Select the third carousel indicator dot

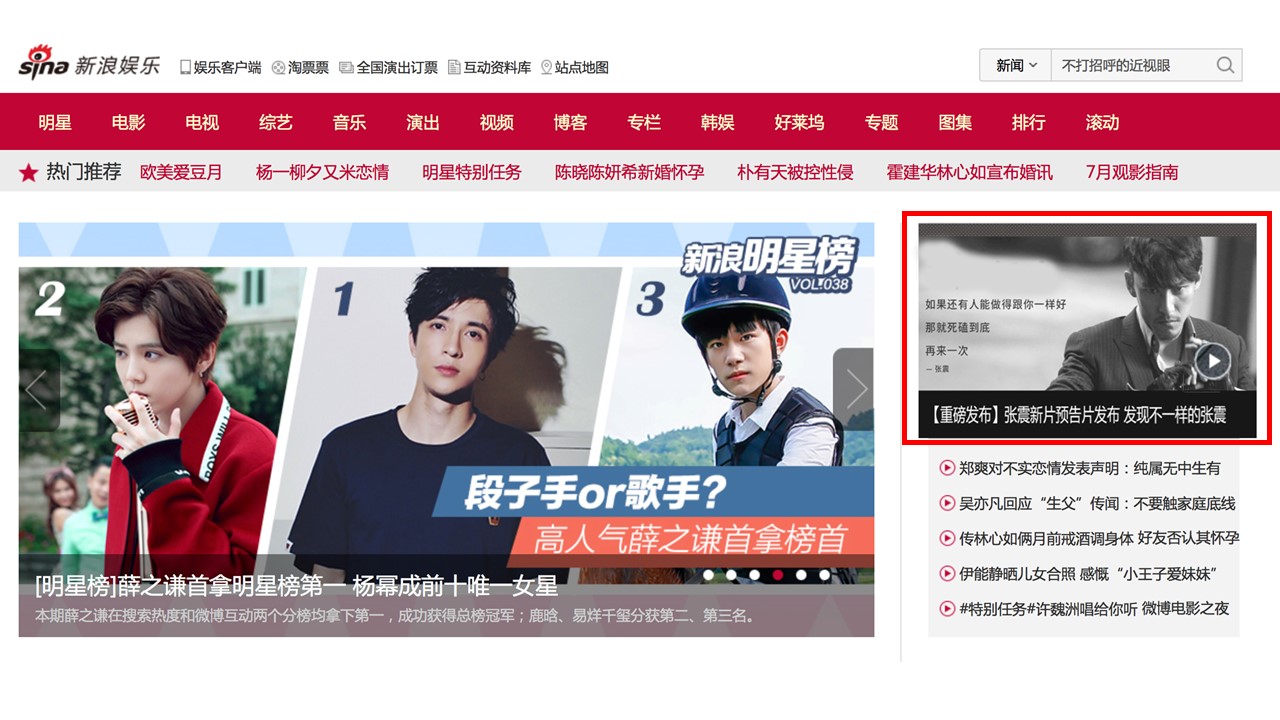pyautogui.click(x=754, y=575)
